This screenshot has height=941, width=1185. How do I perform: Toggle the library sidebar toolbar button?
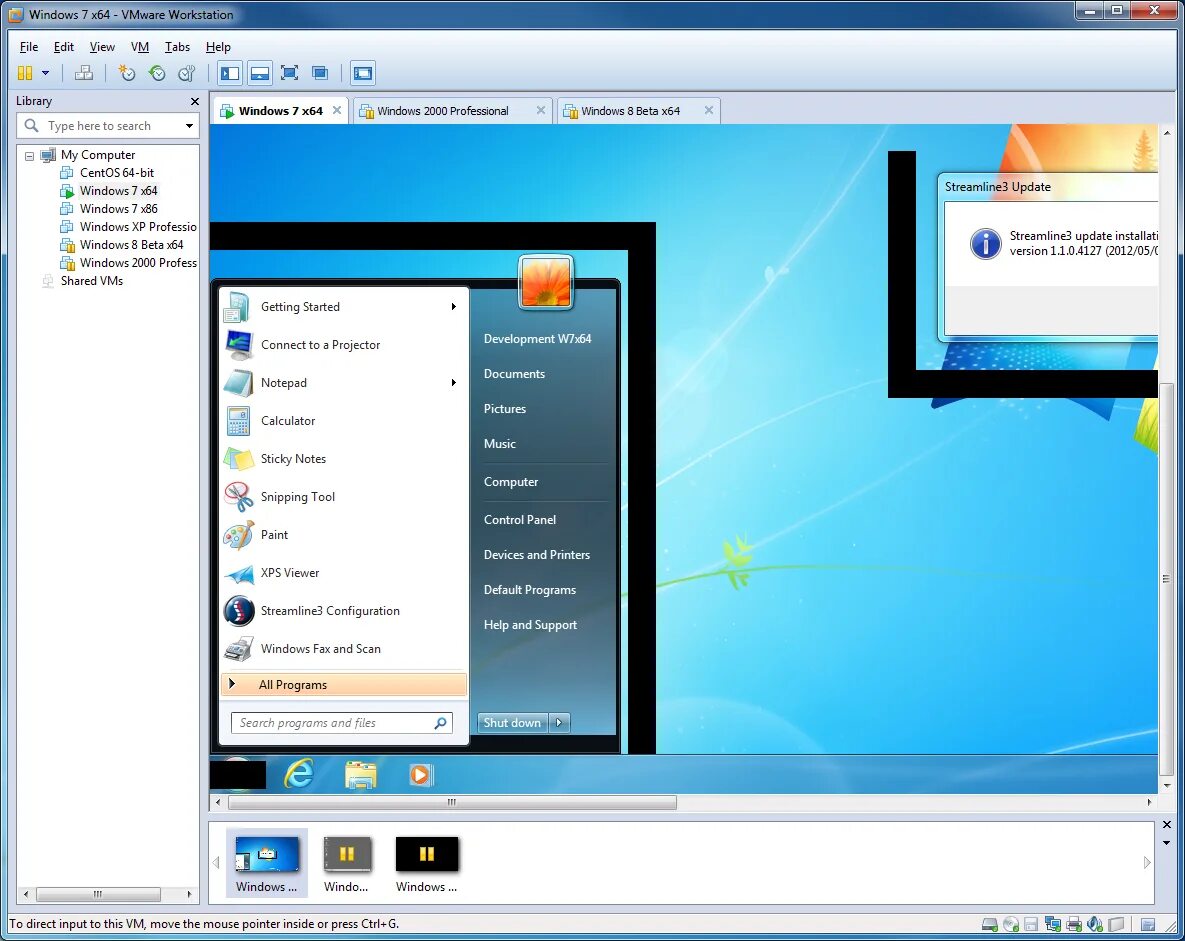[230, 73]
